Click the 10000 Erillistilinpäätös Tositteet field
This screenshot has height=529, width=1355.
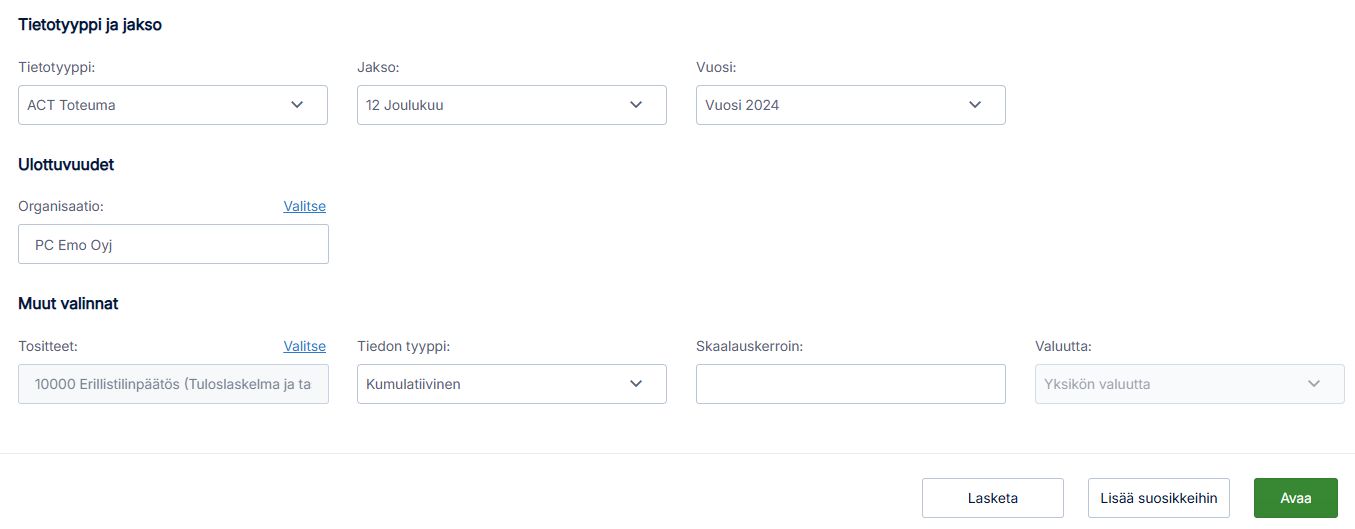coord(173,384)
